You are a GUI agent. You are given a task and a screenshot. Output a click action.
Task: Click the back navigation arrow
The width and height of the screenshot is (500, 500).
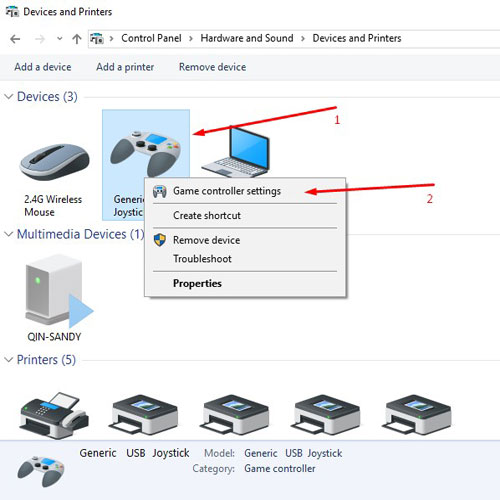tap(15, 39)
